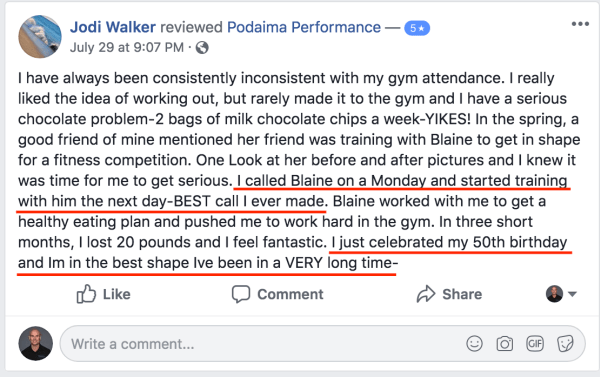Click the small profile avatar beside Share
This screenshot has height=377, width=600.
[x=554, y=294]
